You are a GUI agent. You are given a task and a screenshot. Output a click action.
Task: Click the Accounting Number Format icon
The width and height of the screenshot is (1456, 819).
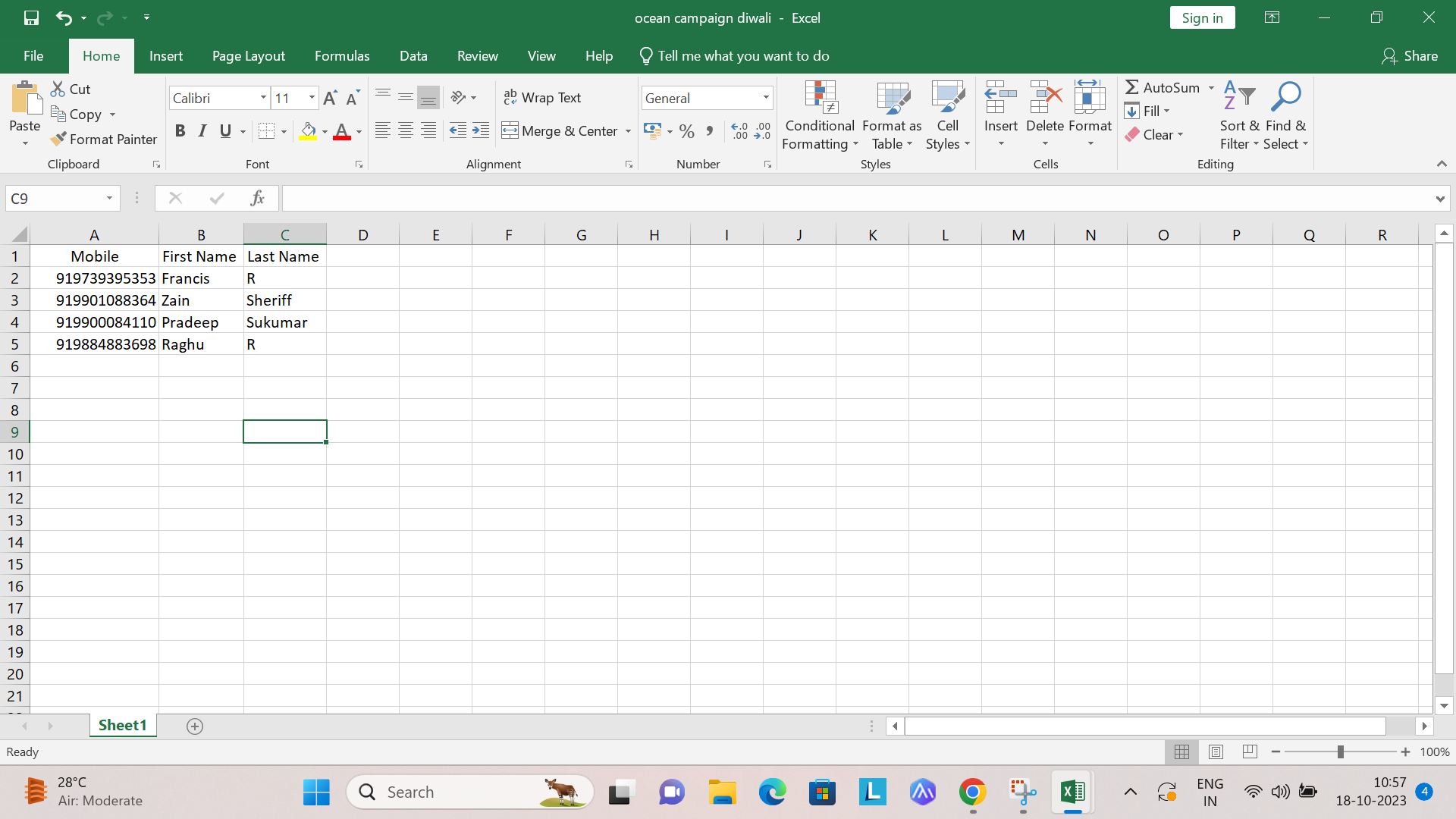(652, 130)
